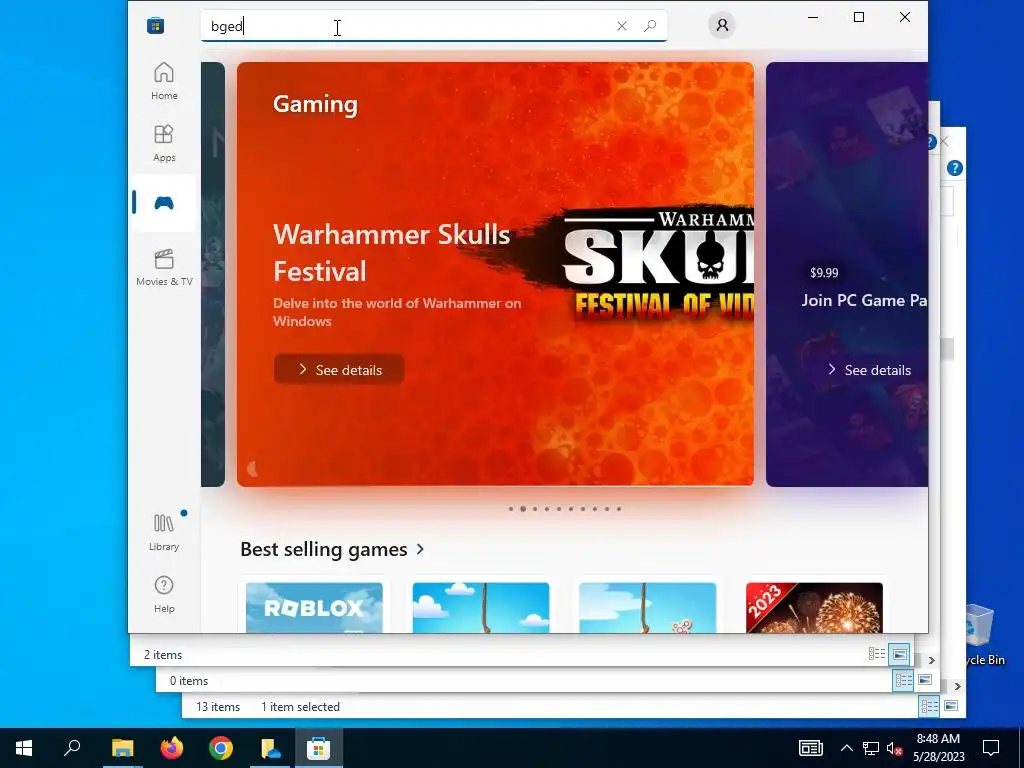Switch to details view in 13 items window
Viewport: 1024px width, 768px height.
[929, 706]
